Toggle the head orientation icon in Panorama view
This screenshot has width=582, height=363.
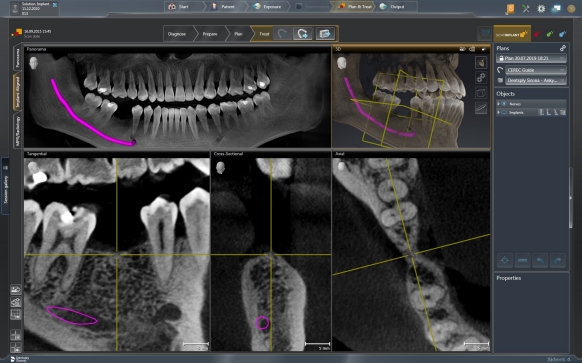tap(33, 63)
